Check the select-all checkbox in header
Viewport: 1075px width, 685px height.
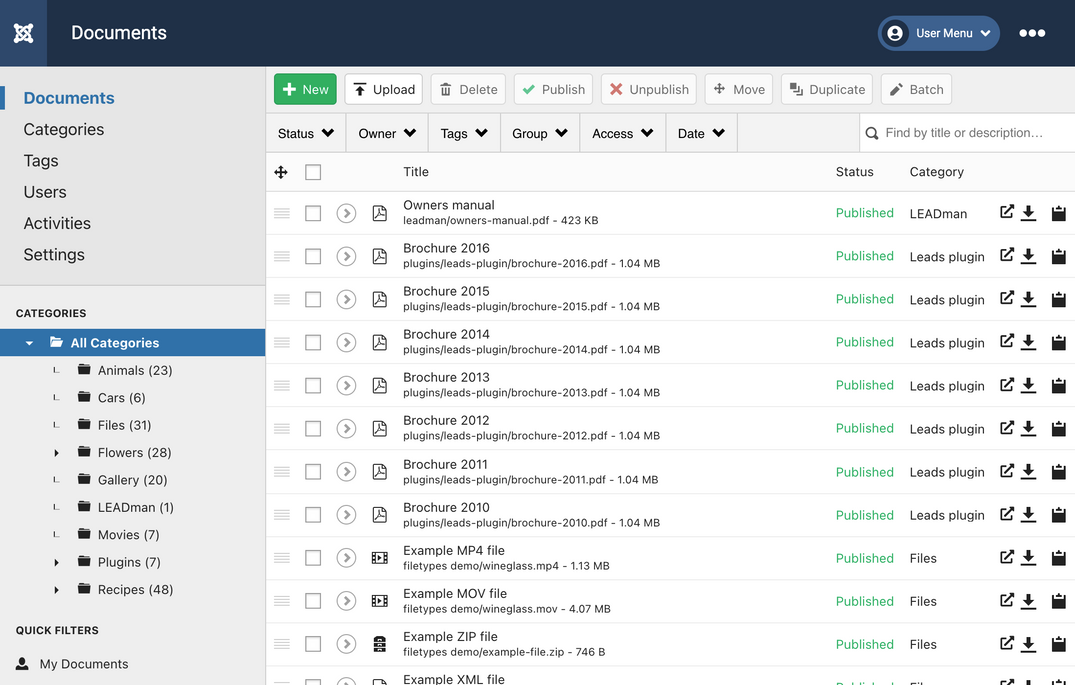[313, 172]
